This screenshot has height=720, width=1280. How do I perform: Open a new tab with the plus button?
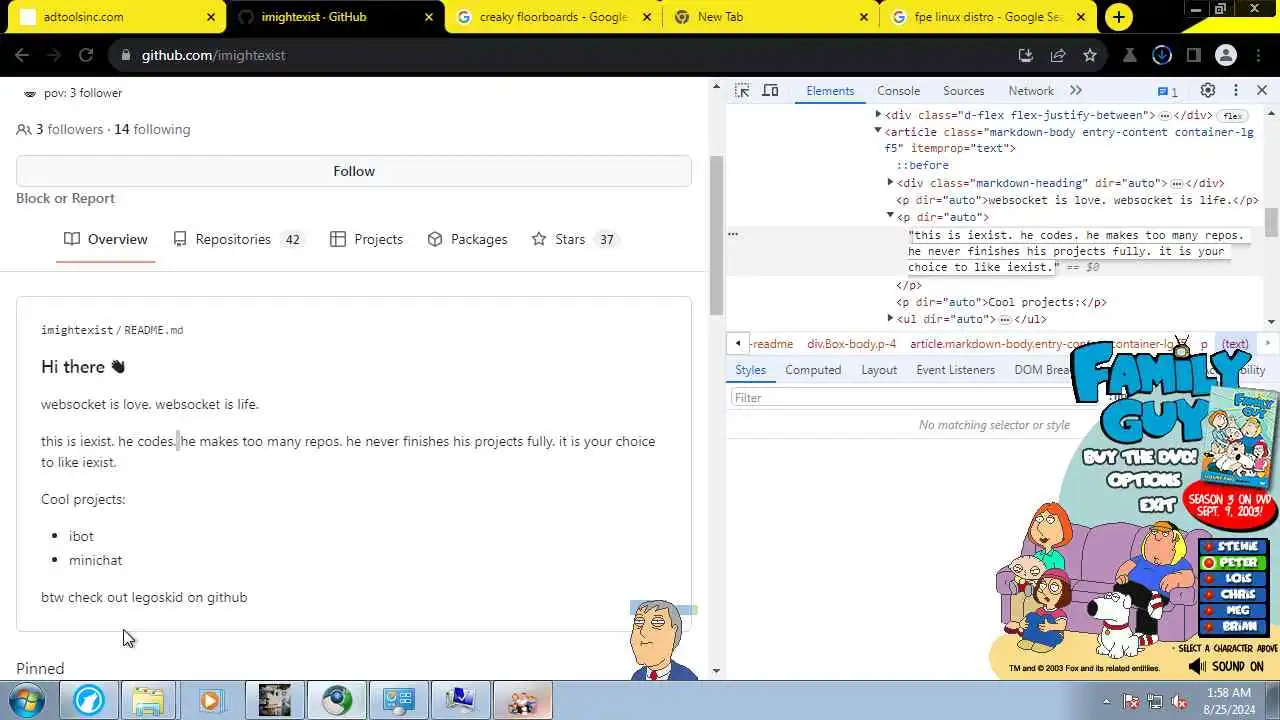click(x=1118, y=17)
